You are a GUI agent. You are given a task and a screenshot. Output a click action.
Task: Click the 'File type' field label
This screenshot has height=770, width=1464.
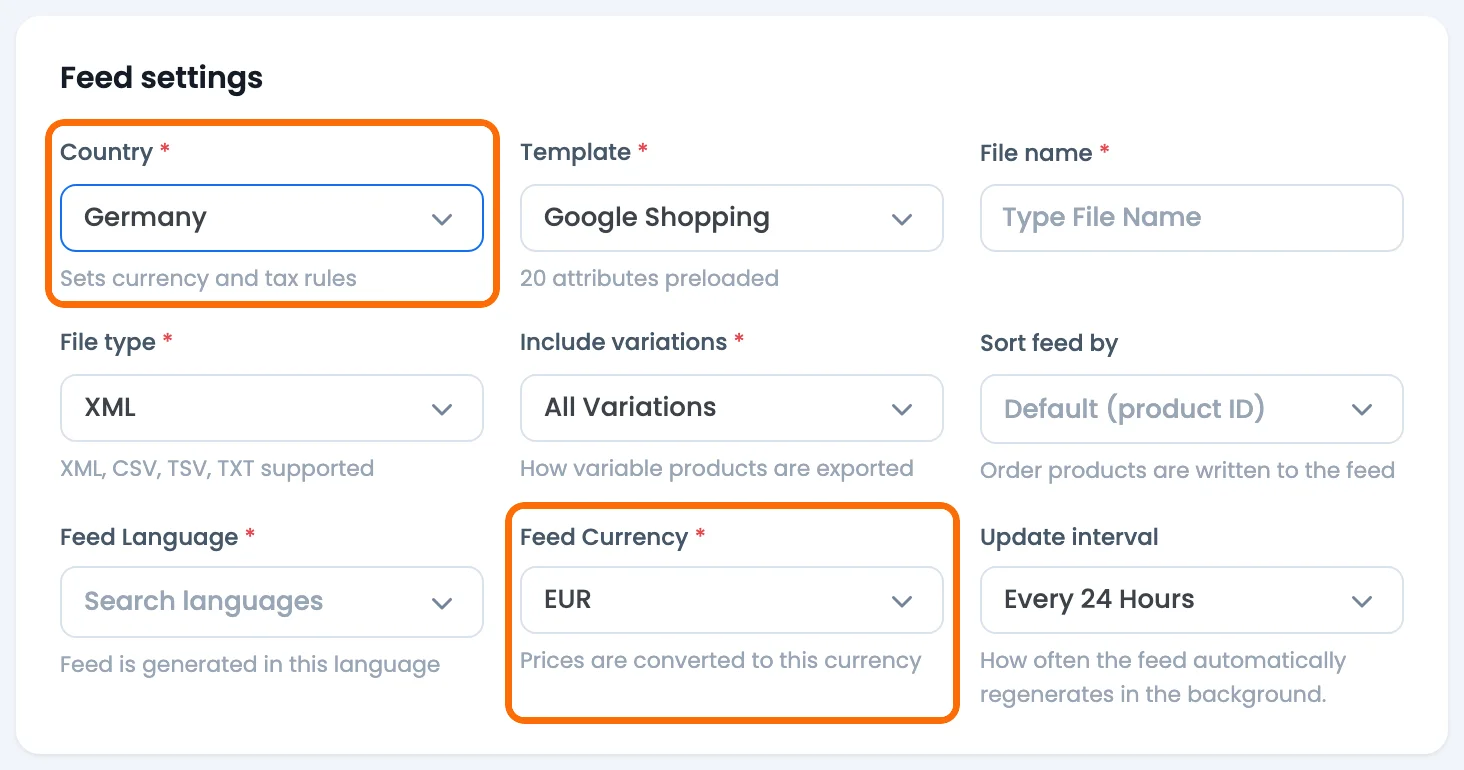[108, 342]
